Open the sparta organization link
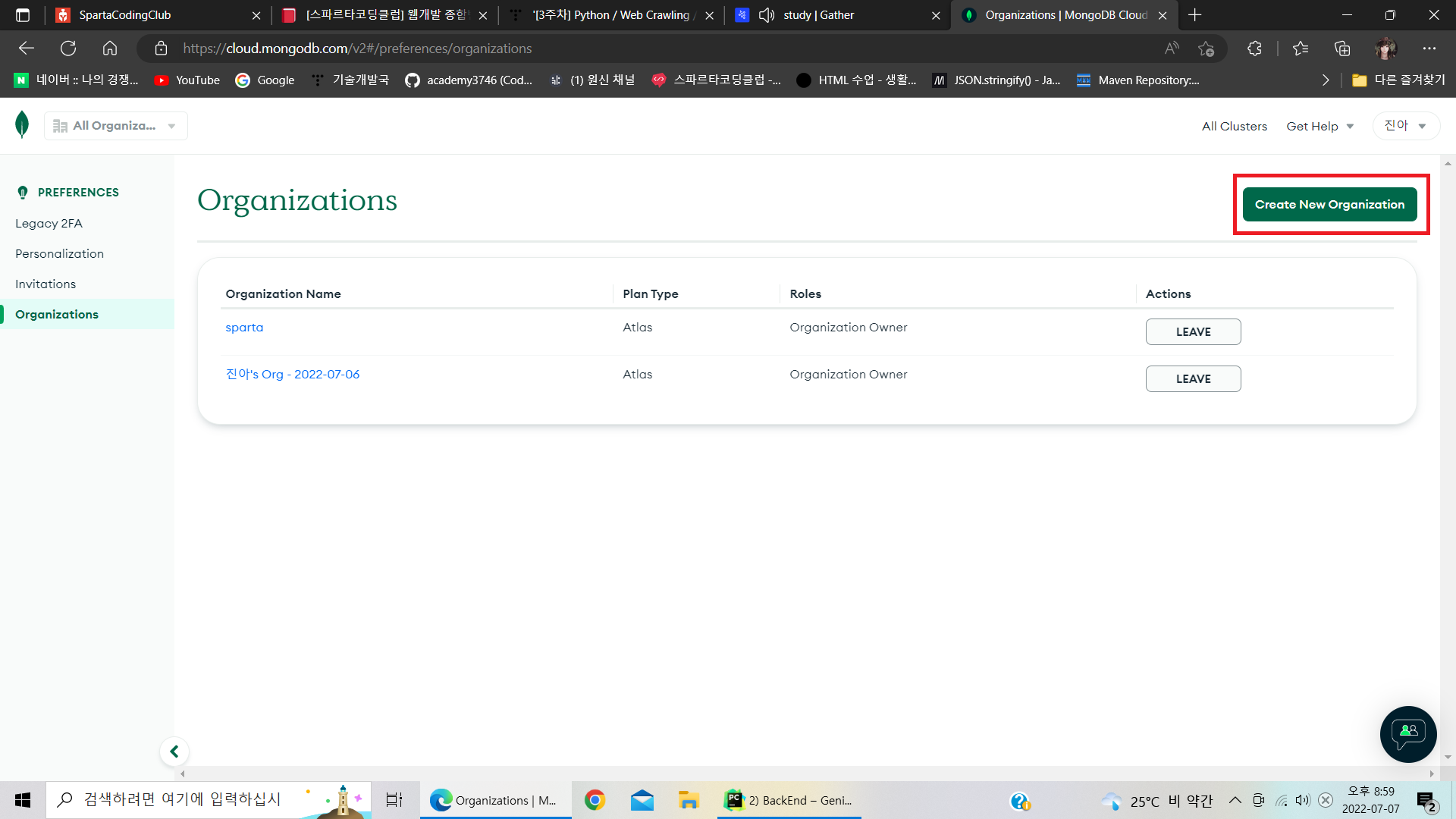This screenshot has height=819, width=1456. (244, 328)
